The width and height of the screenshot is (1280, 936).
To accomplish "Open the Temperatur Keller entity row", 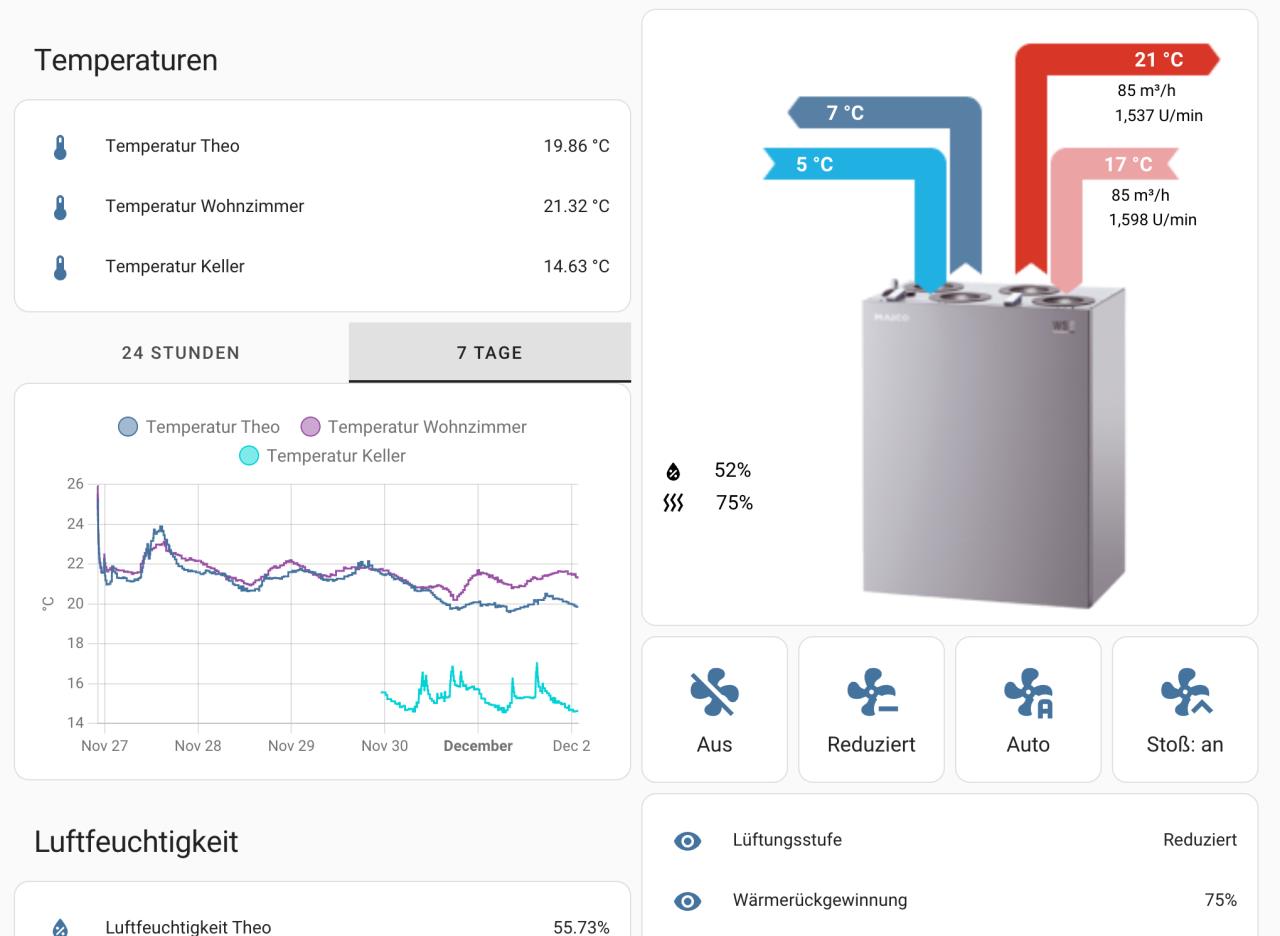I will point(322,266).
